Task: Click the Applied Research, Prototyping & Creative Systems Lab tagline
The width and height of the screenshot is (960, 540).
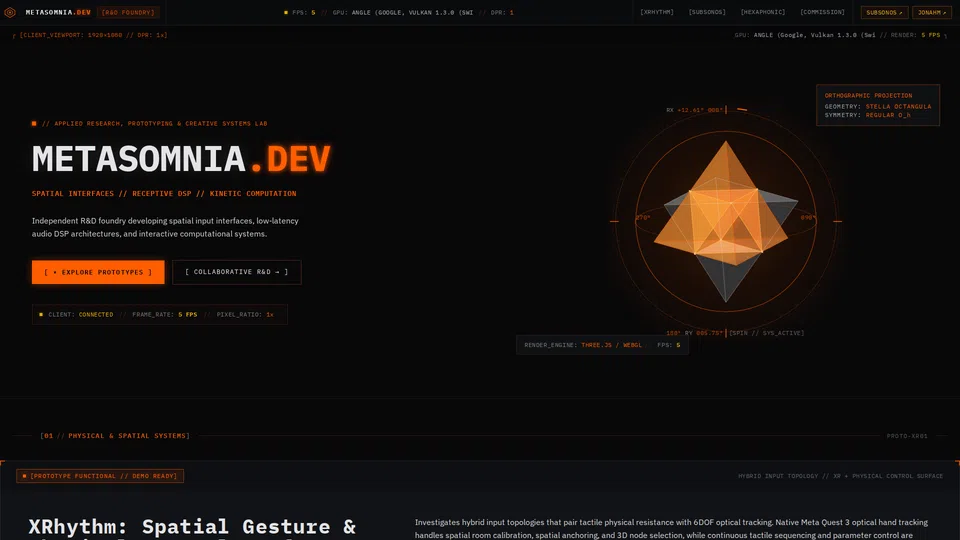Action: pyautogui.click(x=154, y=124)
